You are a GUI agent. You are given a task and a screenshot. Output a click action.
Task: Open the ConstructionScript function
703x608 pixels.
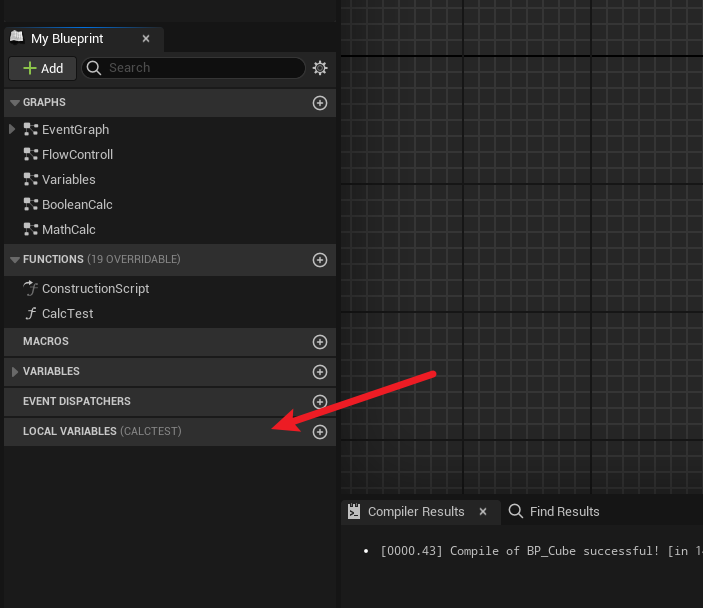tap(95, 288)
